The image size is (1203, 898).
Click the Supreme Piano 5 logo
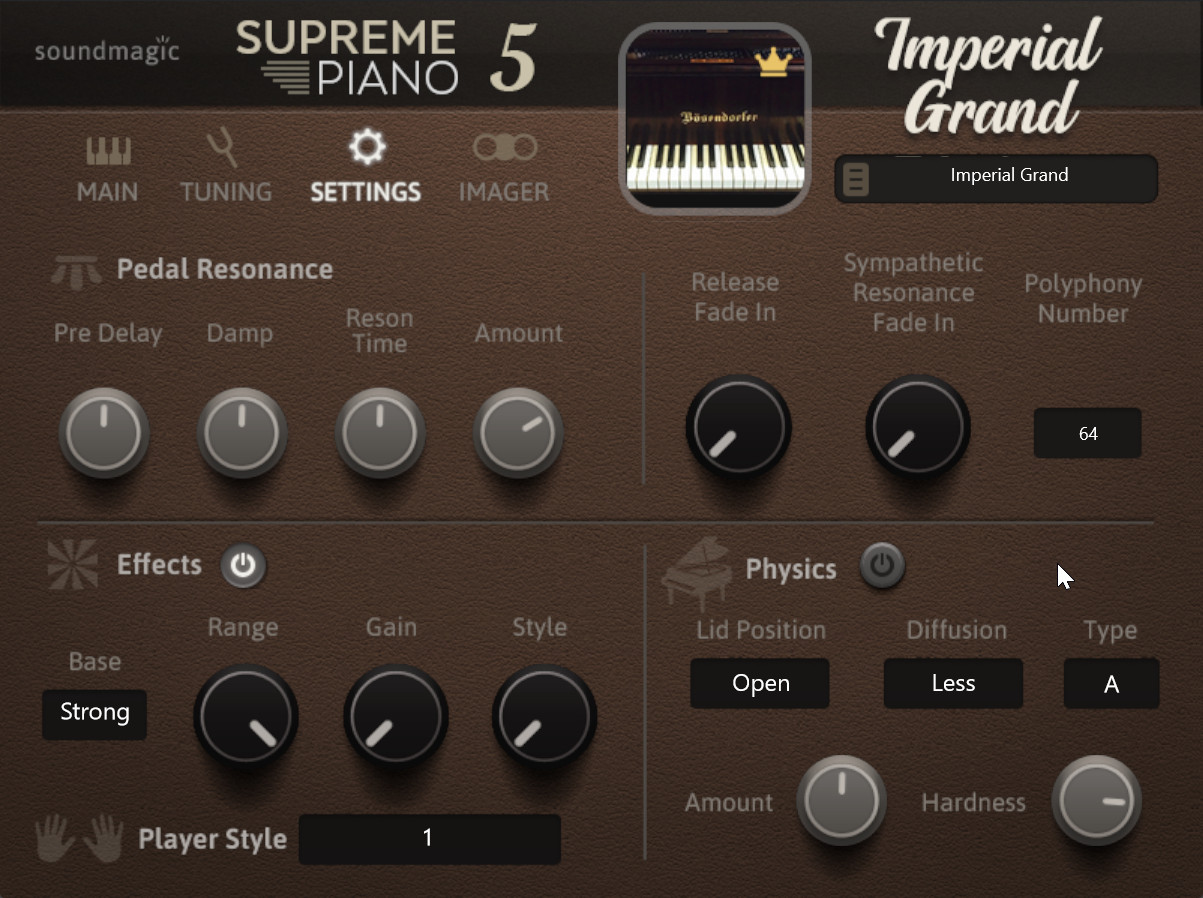coord(386,58)
